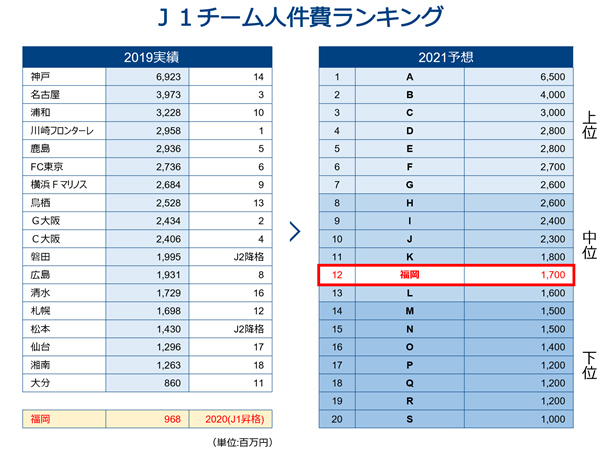Click the value 2,528
Screen dimensions: 614x458
pyautogui.click(x=168, y=203)
